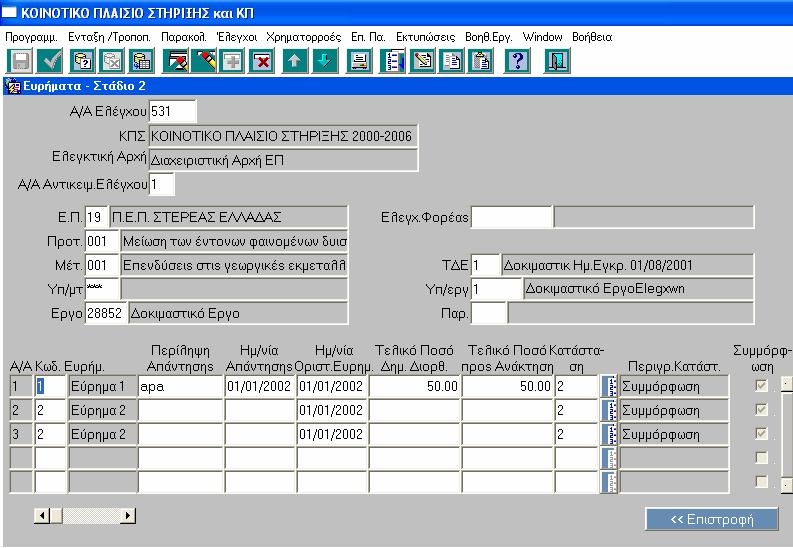The height and width of the screenshot is (548, 793).
Task: Click the horizontal scrollbar thumb
Action: (x=56, y=516)
